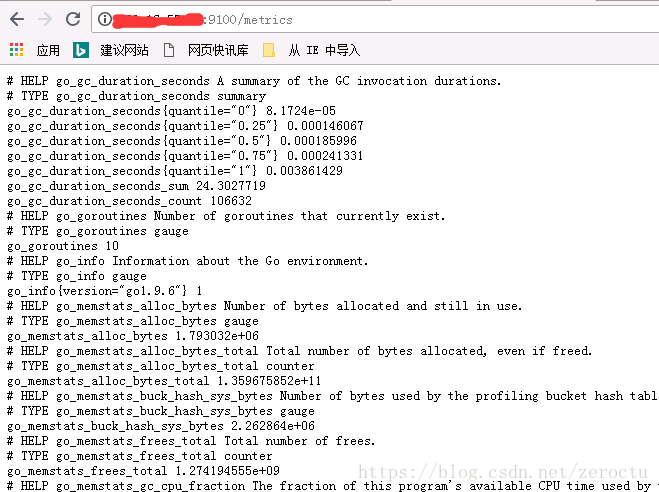Focus the address bar showing :9100/metrics

point(375,19)
